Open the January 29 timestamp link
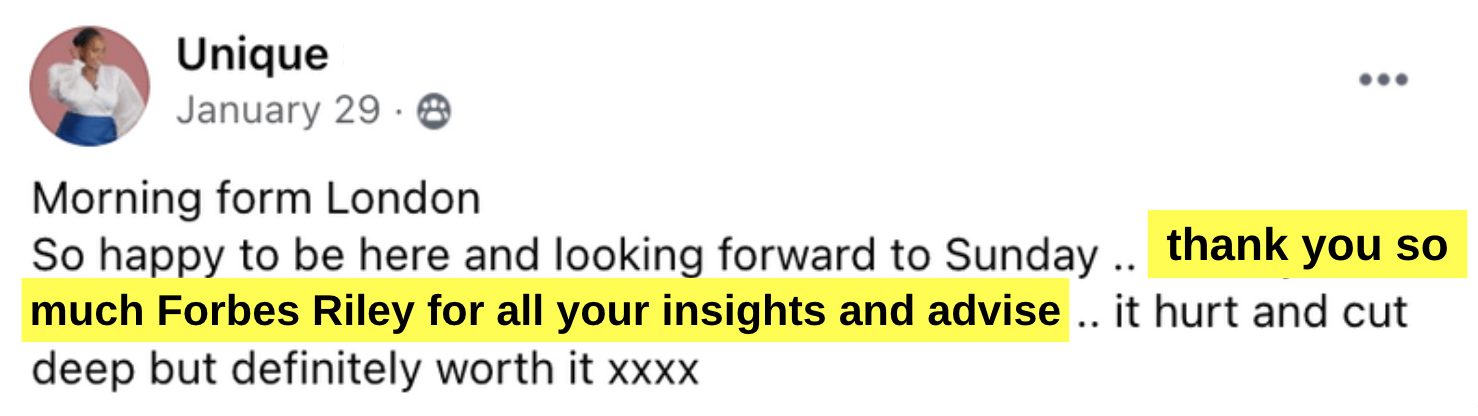Screen dimensions: 1478x416 [x=278, y=110]
